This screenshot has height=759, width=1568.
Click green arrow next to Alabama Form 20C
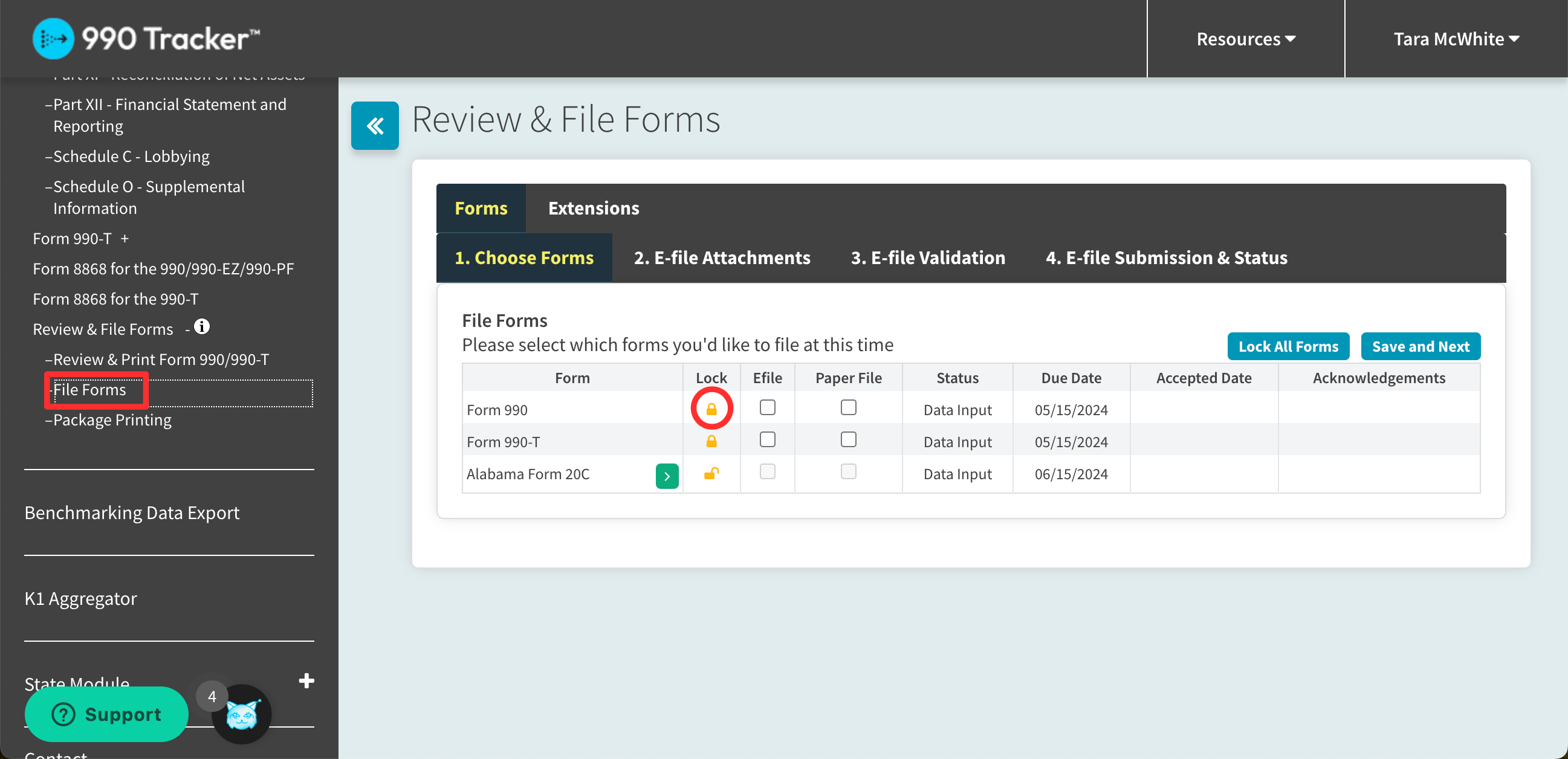667,476
